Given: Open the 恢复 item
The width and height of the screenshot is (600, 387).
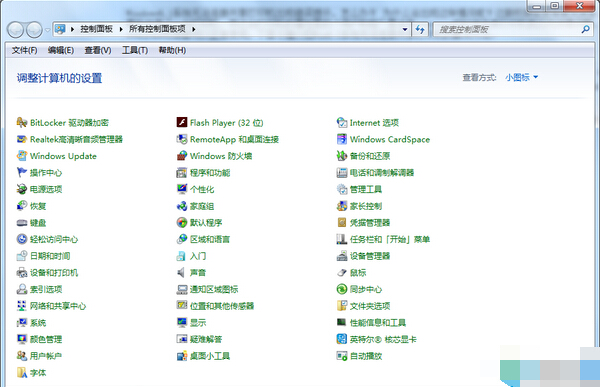Looking at the screenshot, I should pos(31,206).
